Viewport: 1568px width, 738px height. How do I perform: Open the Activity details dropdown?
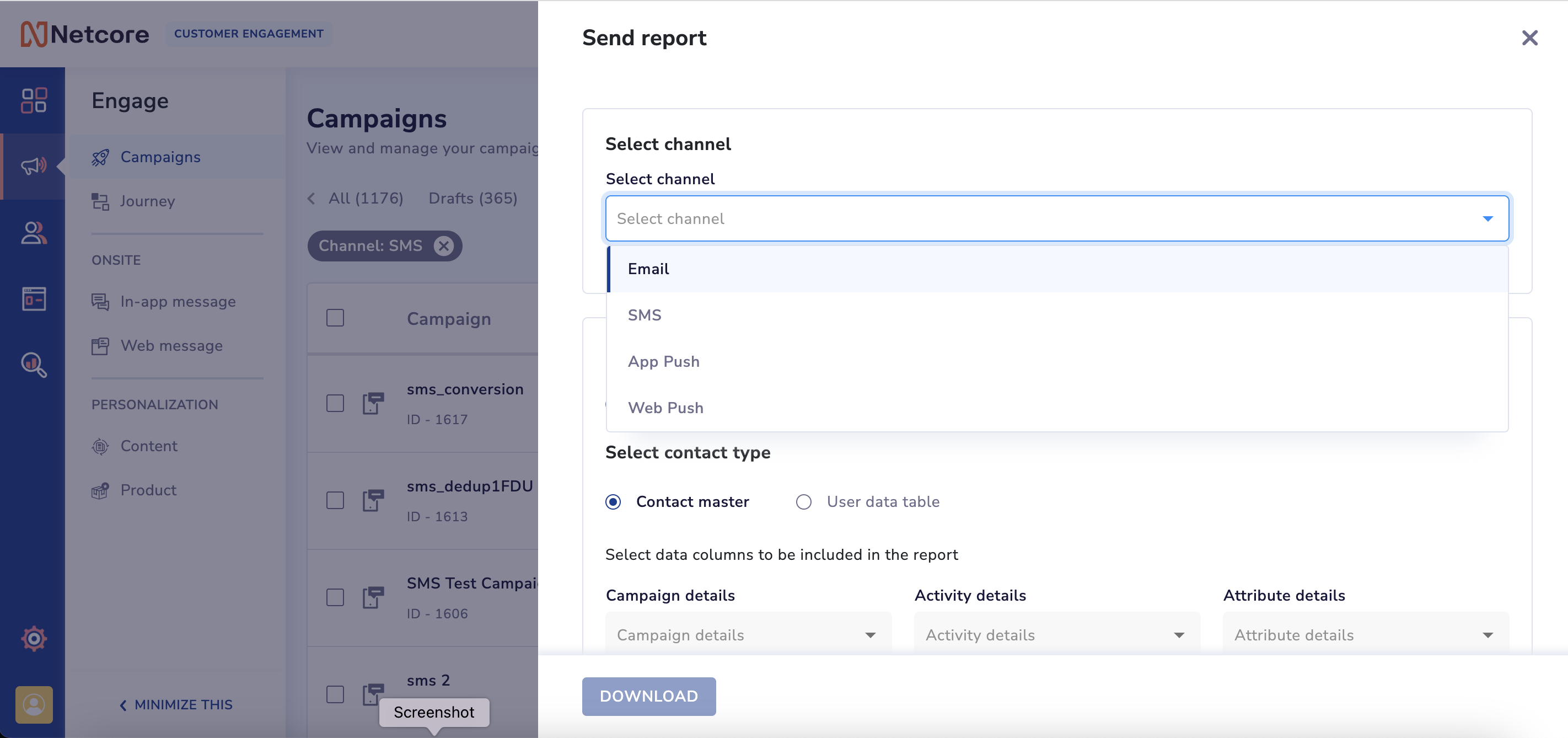pyautogui.click(x=1057, y=635)
